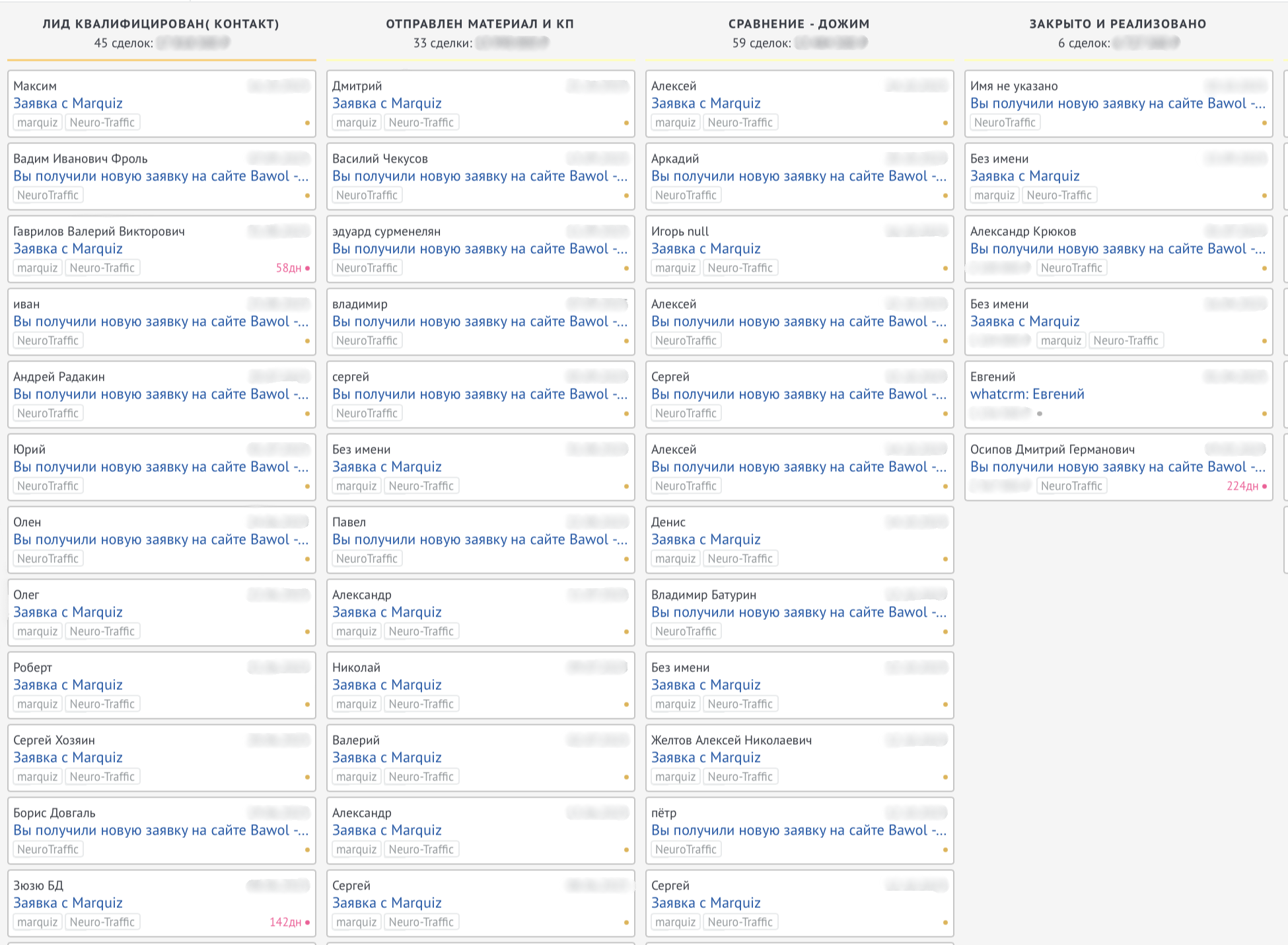Click the contact name Сергей Хозяин
The image size is (1288, 945).
tap(54, 740)
